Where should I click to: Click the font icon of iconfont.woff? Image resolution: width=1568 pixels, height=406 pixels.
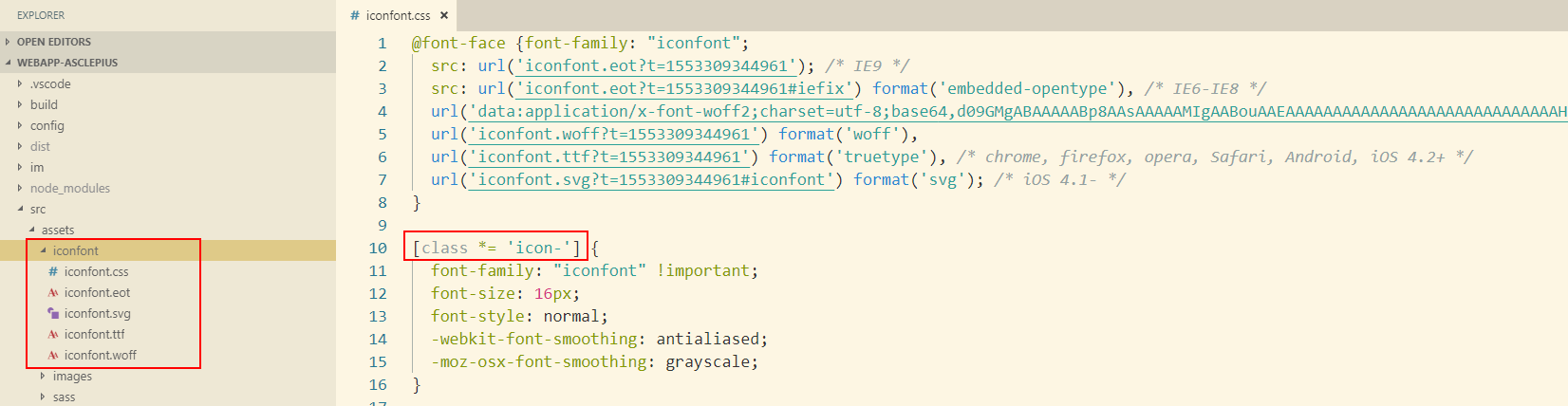pyautogui.click(x=53, y=356)
